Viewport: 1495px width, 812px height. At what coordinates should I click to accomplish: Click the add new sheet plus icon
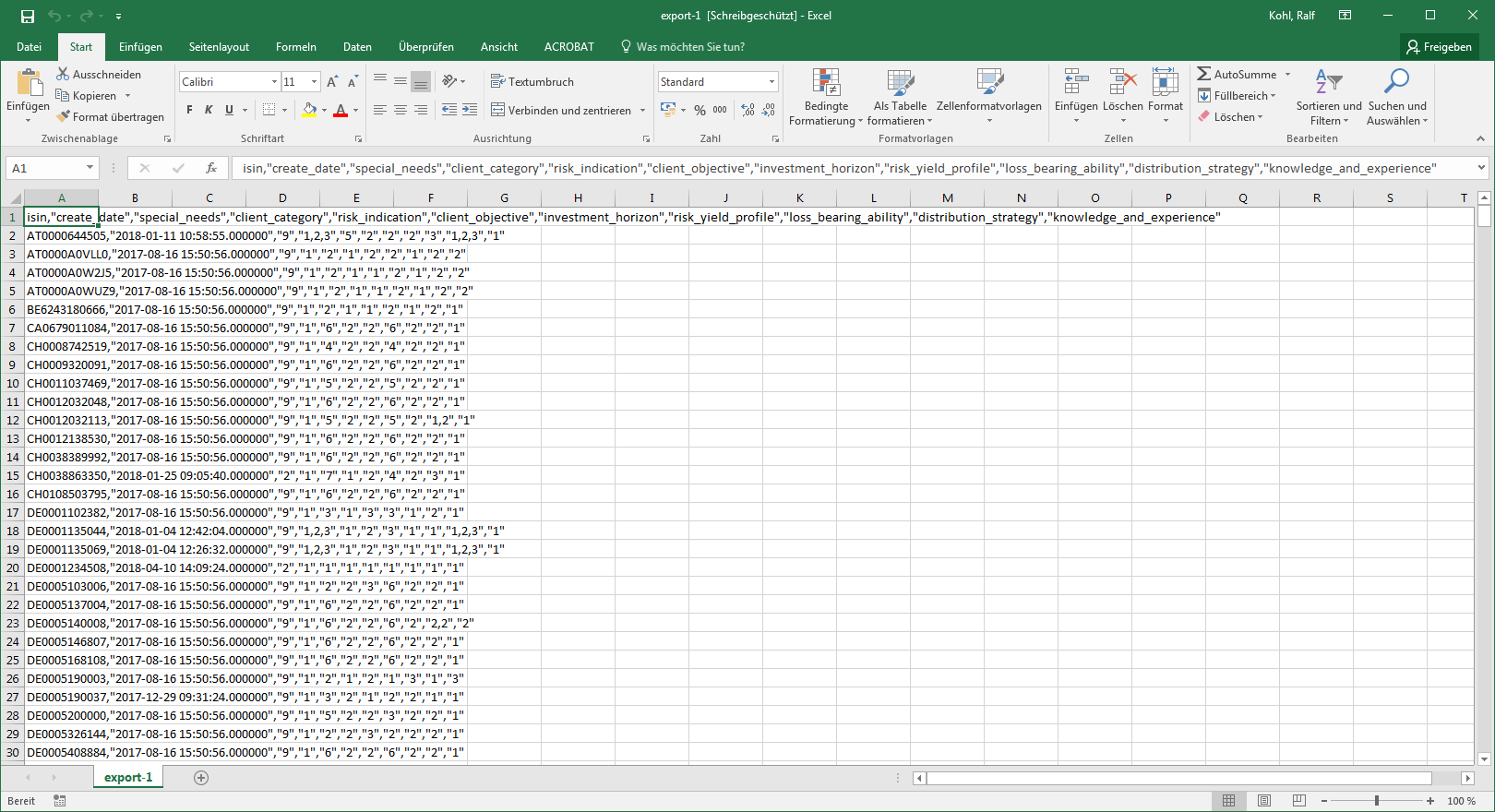coord(201,778)
